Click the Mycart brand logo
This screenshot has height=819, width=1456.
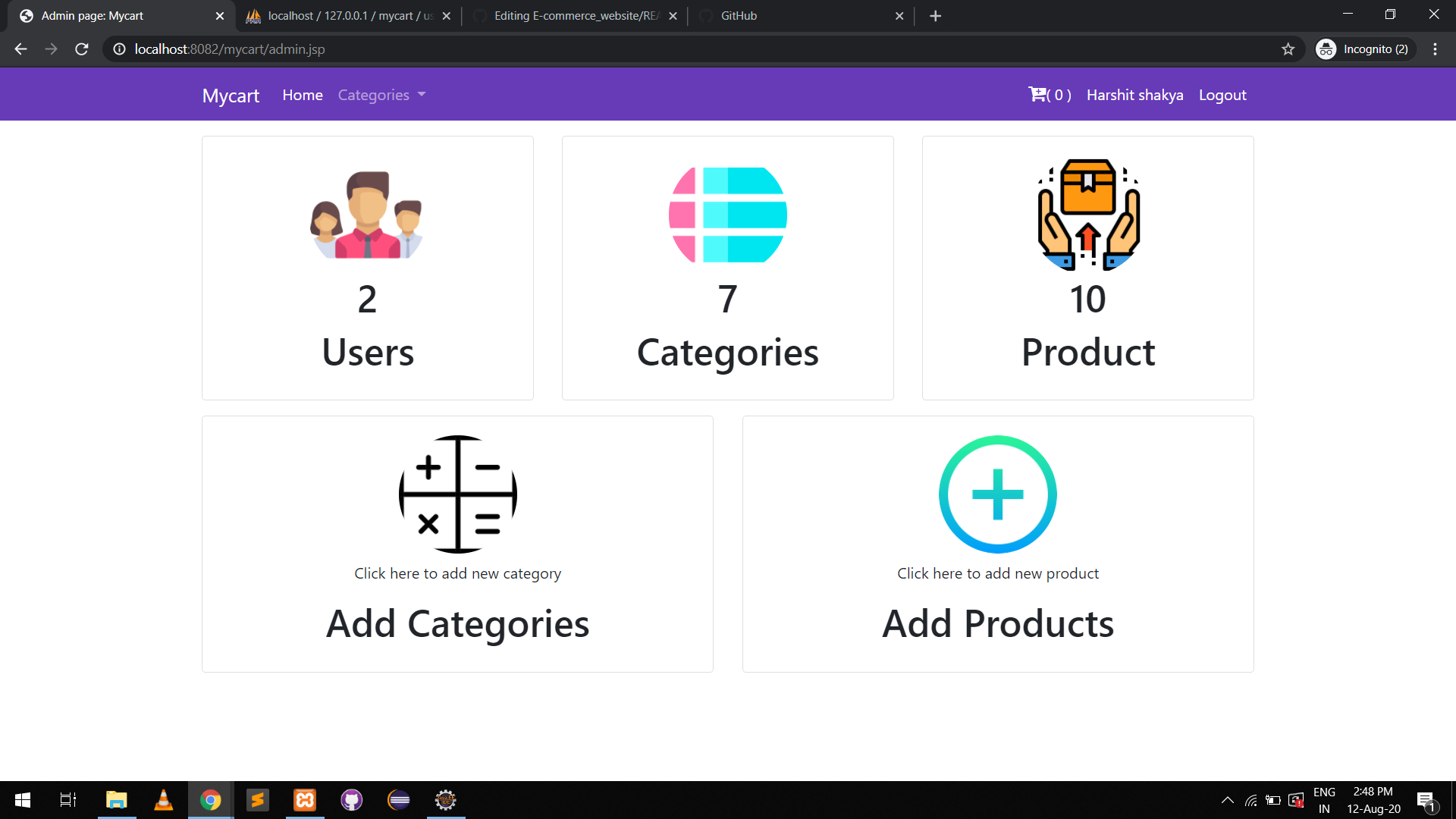(231, 96)
